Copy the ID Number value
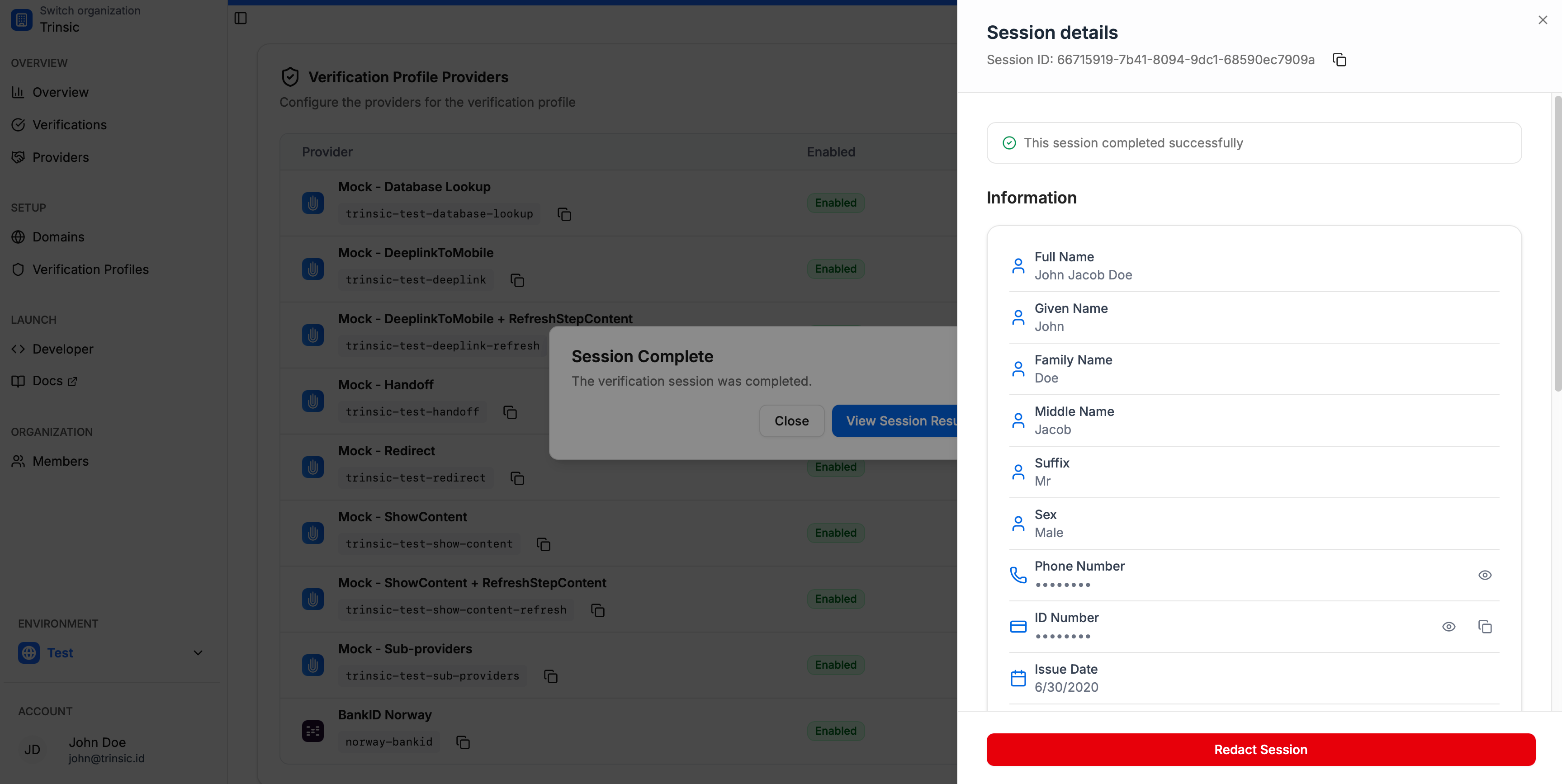 [x=1484, y=626]
